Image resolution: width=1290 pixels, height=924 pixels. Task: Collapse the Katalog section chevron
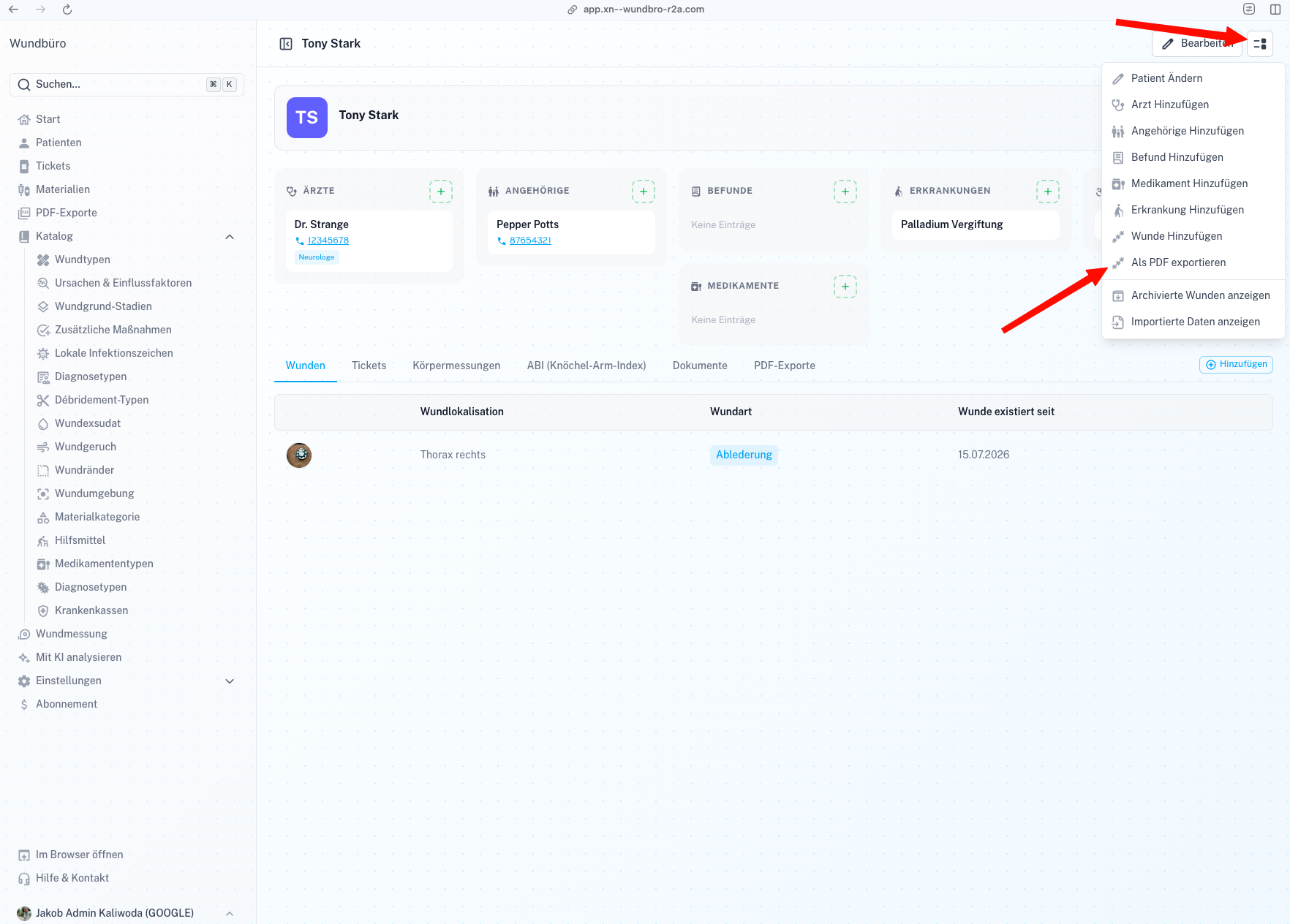(x=230, y=237)
